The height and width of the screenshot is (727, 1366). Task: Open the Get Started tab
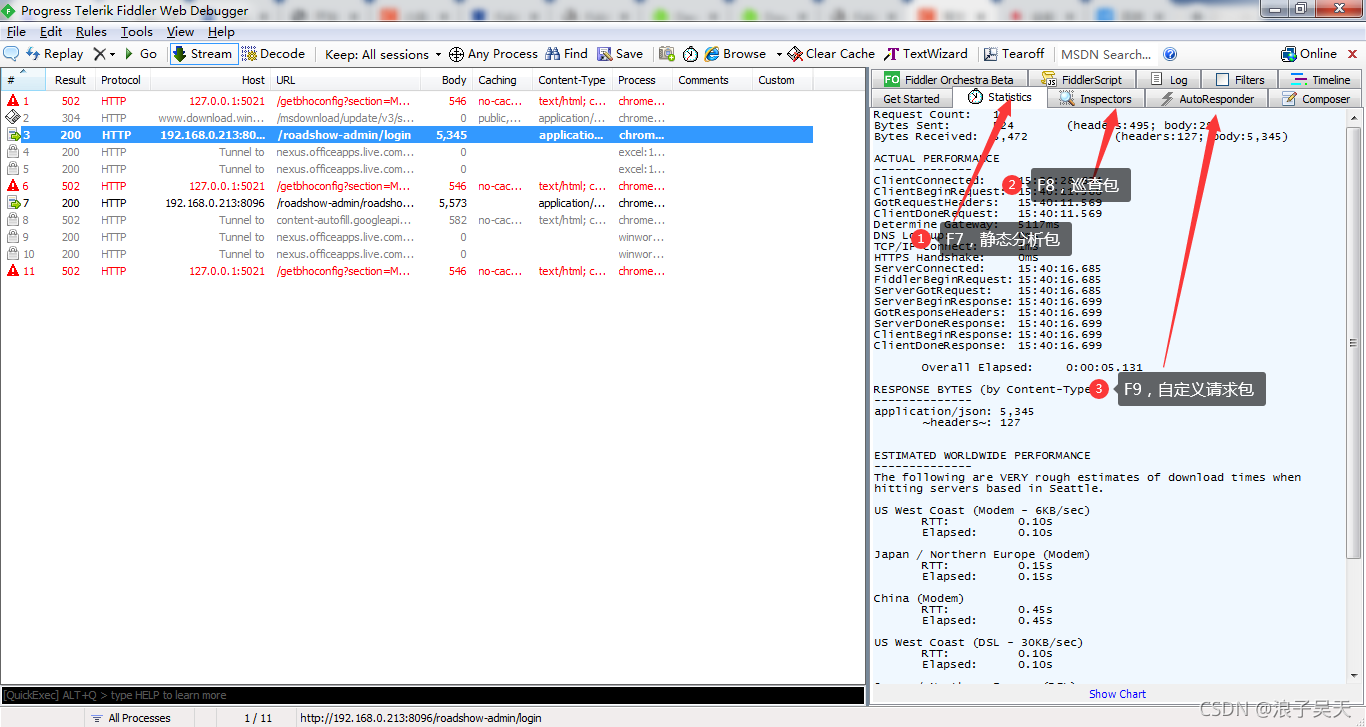911,99
